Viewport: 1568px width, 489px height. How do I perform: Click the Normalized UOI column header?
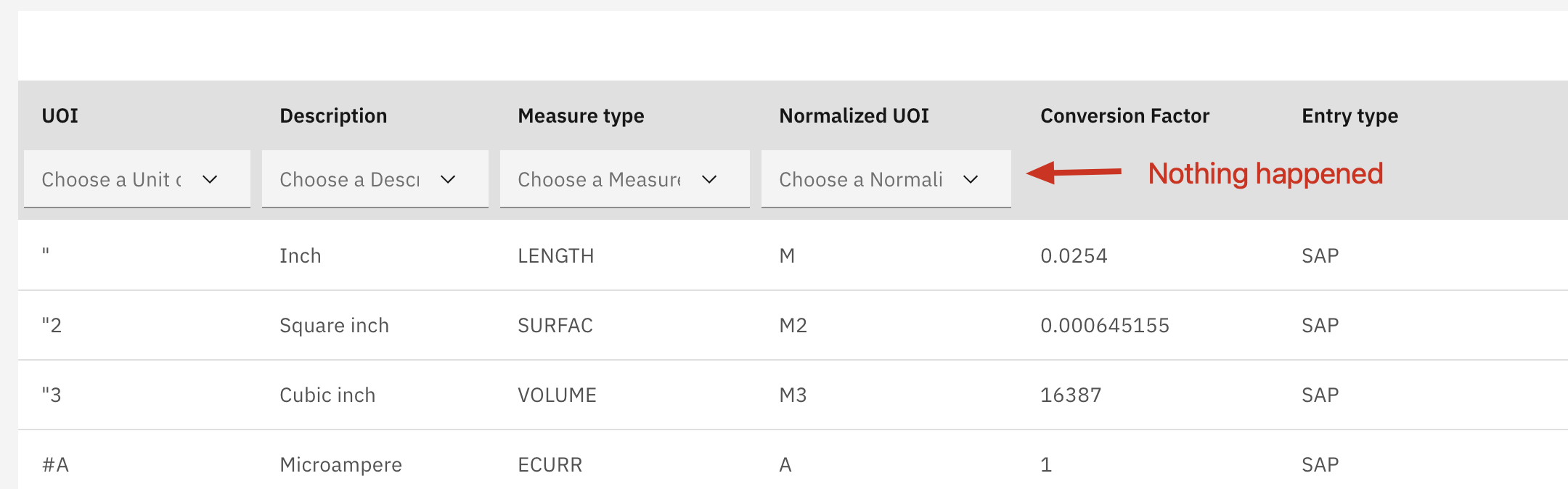(854, 115)
